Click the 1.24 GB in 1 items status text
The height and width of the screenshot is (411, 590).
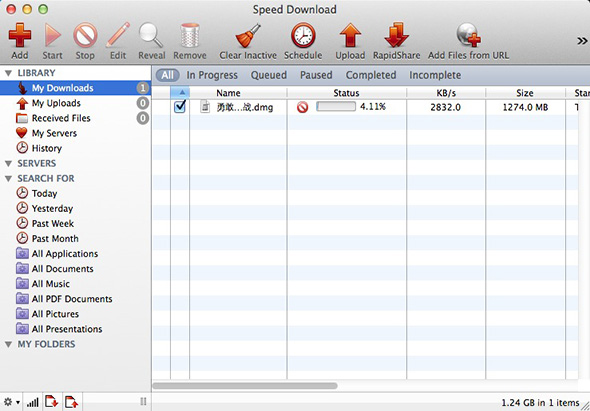click(x=540, y=403)
